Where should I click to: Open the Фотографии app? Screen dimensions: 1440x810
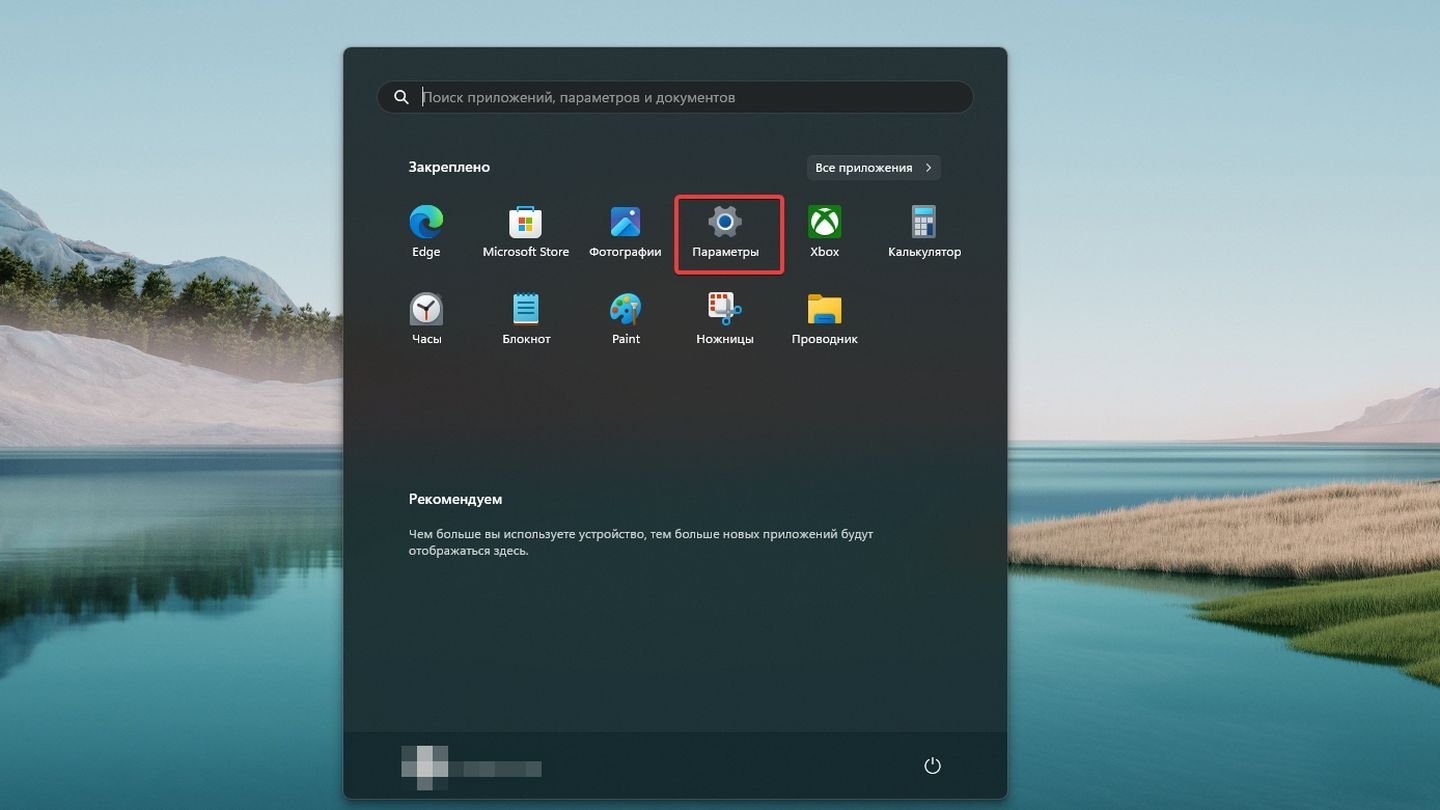point(625,233)
